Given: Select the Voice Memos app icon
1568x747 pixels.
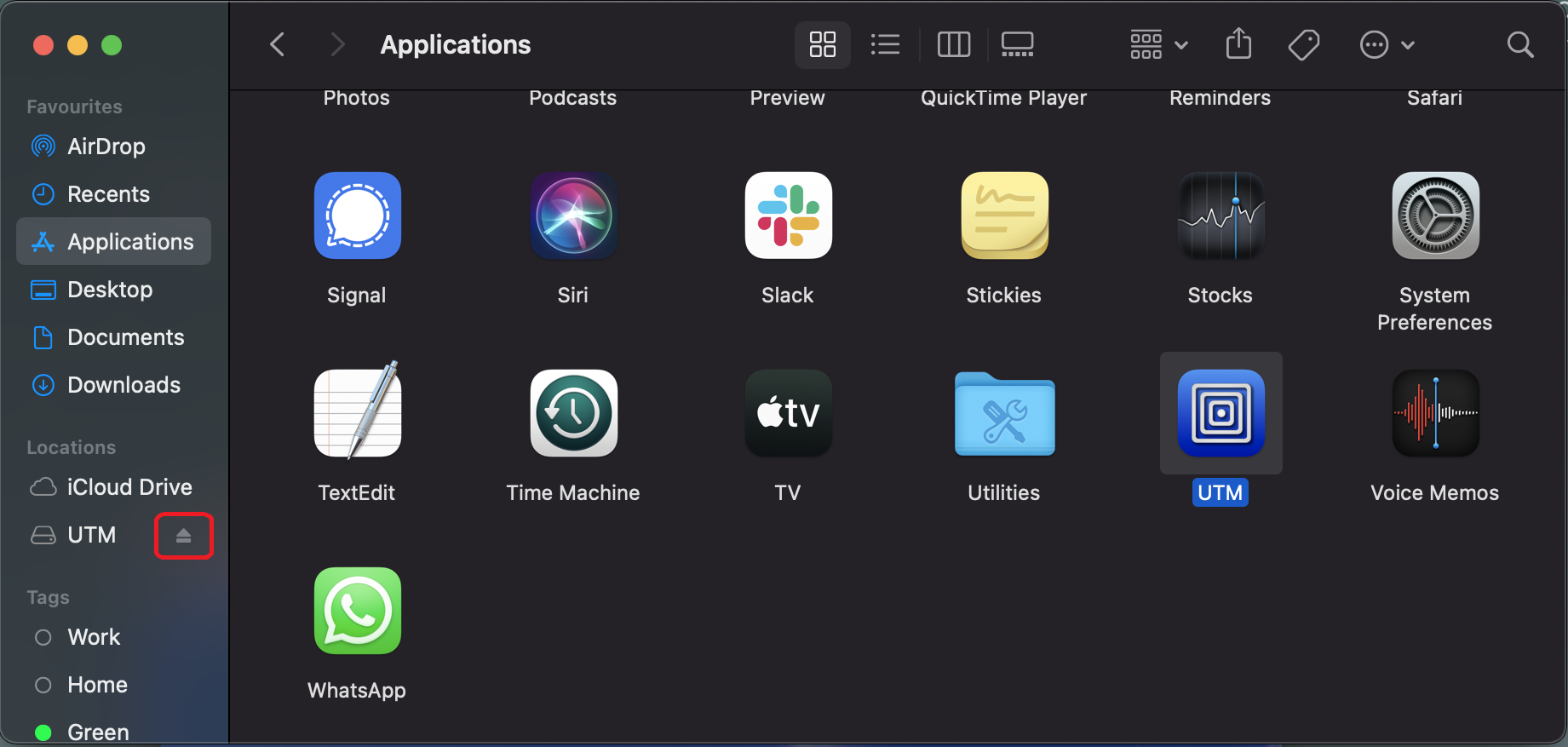Looking at the screenshot, I should (1435, 413).
